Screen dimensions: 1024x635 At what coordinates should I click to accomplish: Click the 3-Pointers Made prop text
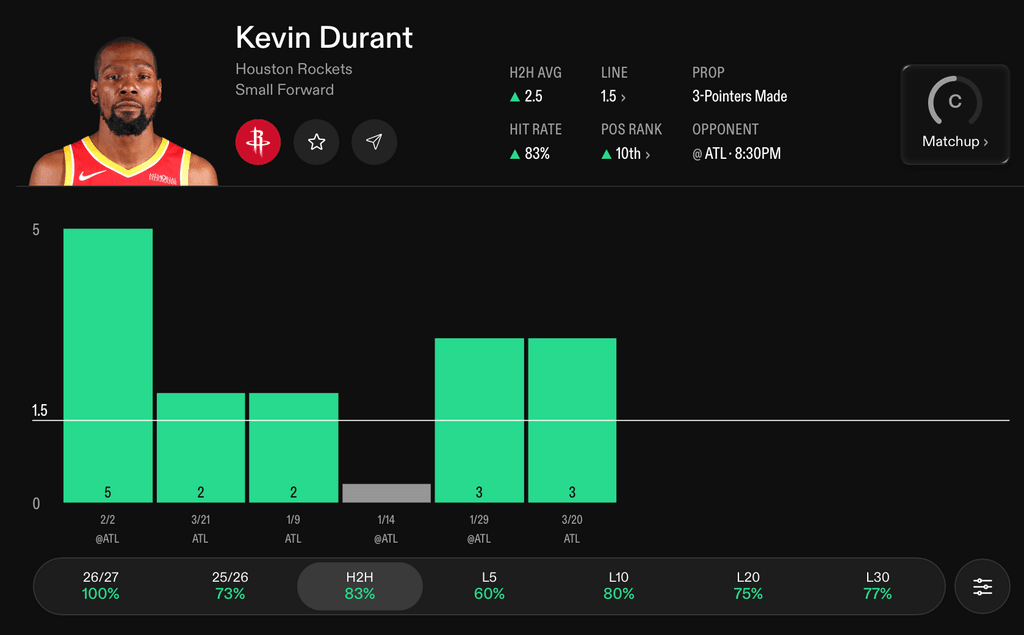[x=739, y=97]
